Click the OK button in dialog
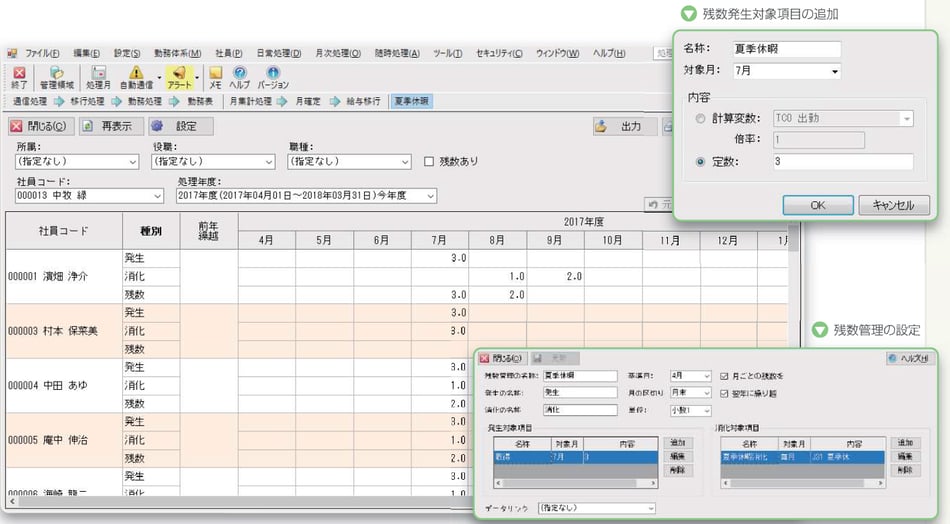Image resolution: width=950 pixels, height=524 pixels. (817, 204)
